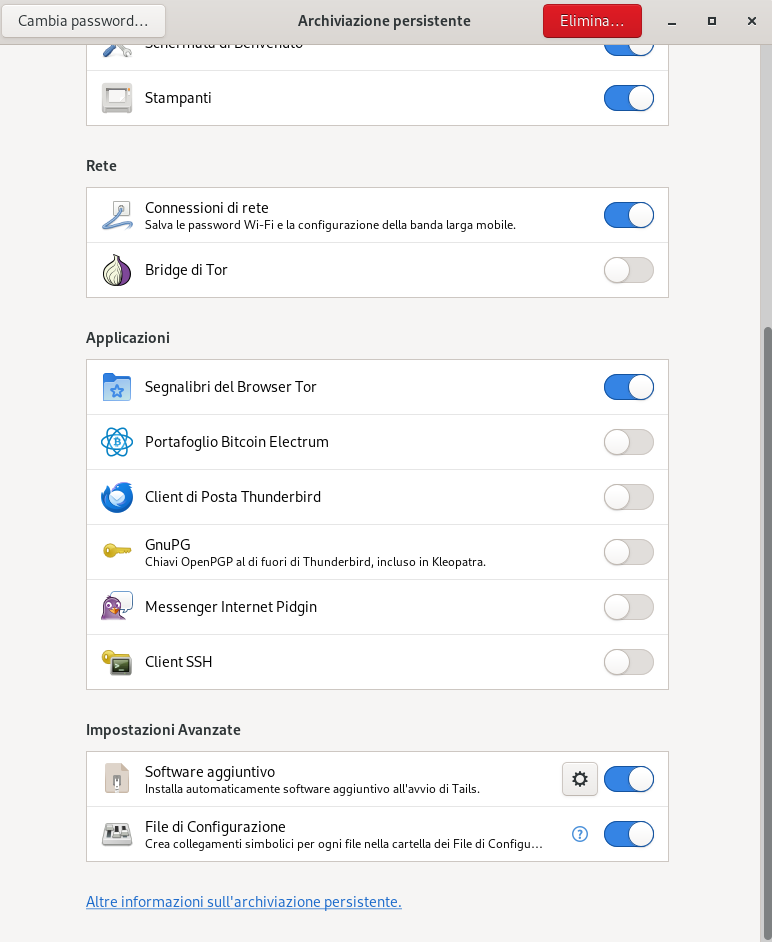Click the vertical scrollbar thumb
The width and height of the screenshot is (772, 942).
(x=767, y=631)
